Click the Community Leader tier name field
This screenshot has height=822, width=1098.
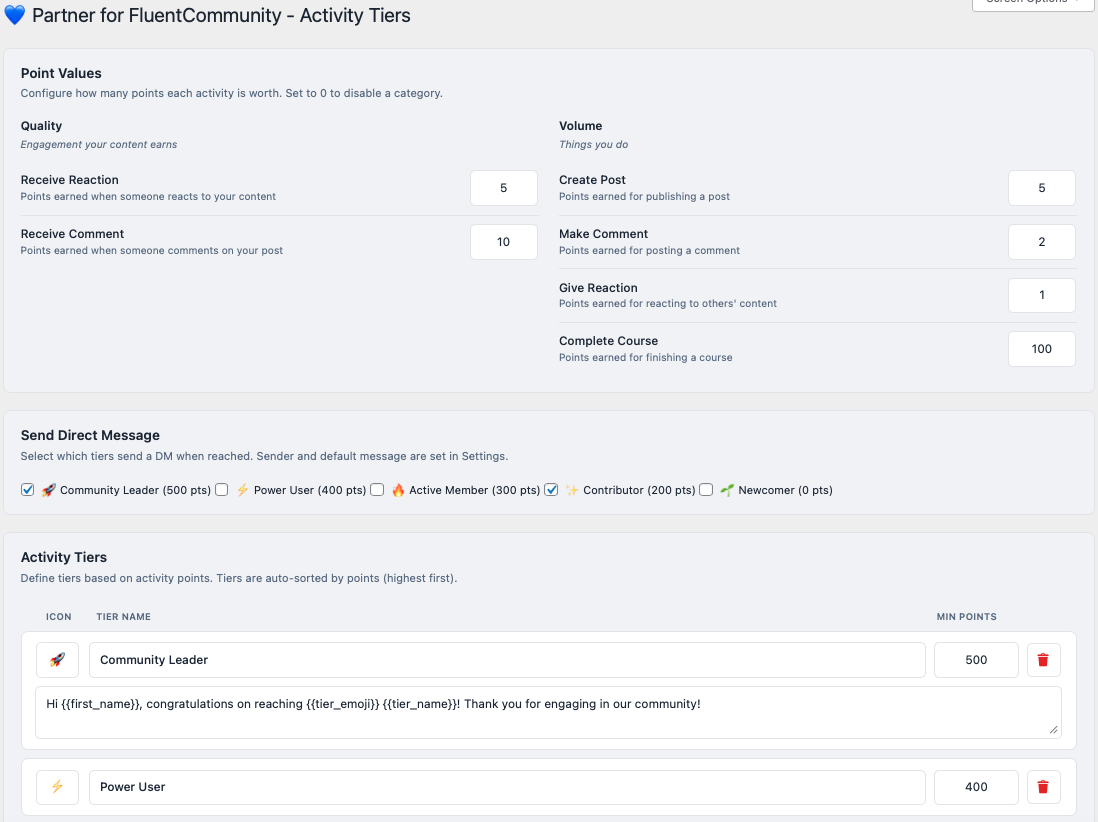point(507,660)
